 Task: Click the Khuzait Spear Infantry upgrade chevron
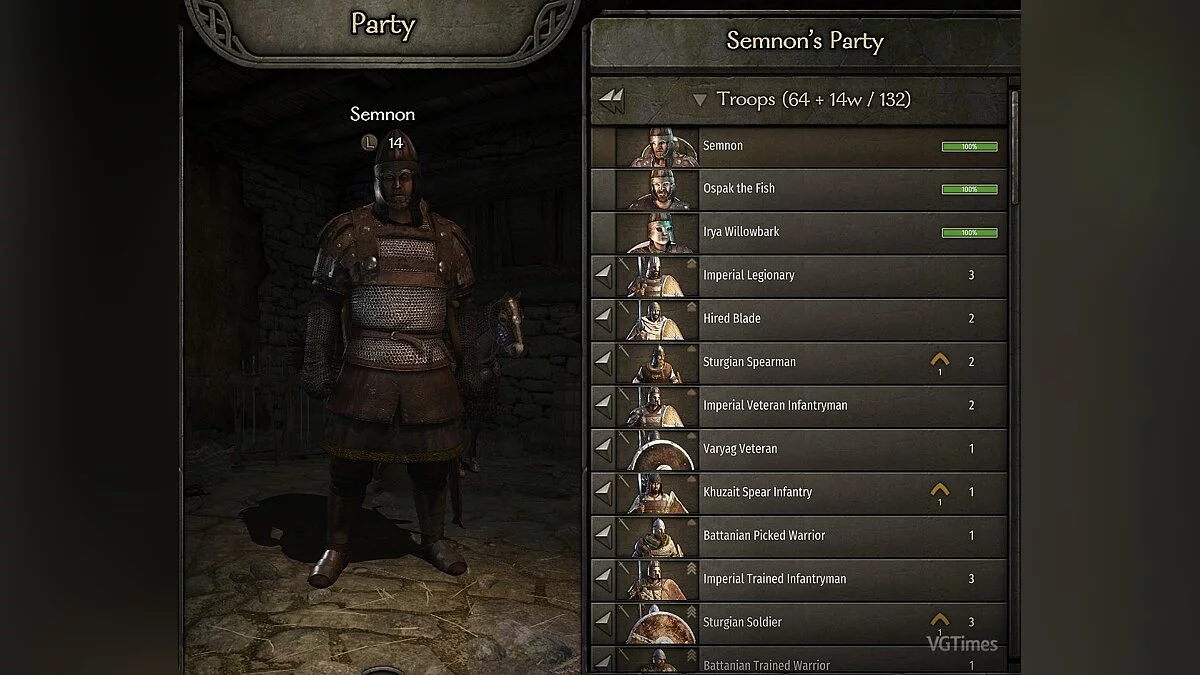[x=939, y=490]
